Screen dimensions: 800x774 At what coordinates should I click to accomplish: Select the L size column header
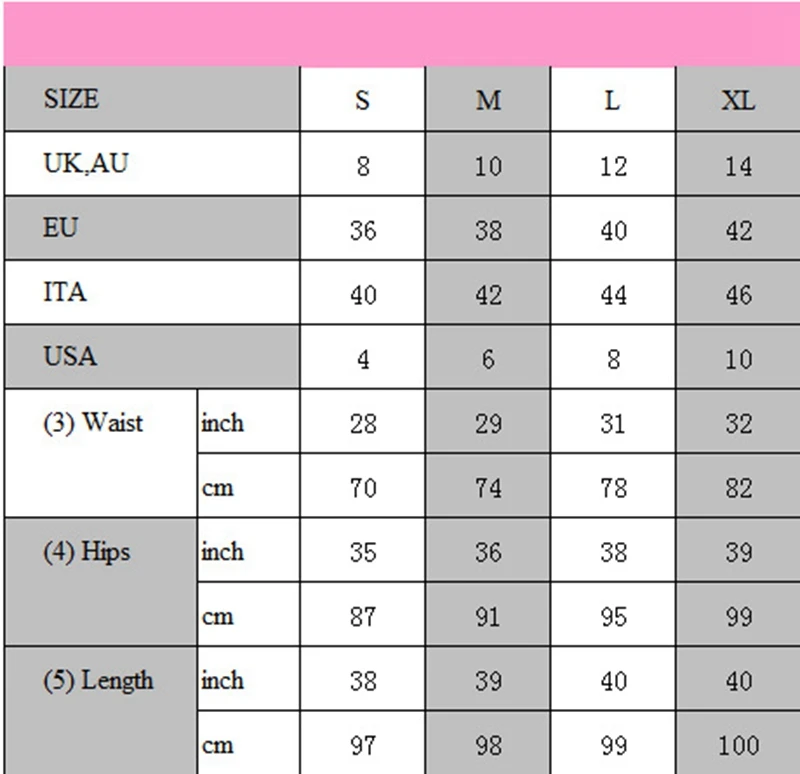[613, 98]
